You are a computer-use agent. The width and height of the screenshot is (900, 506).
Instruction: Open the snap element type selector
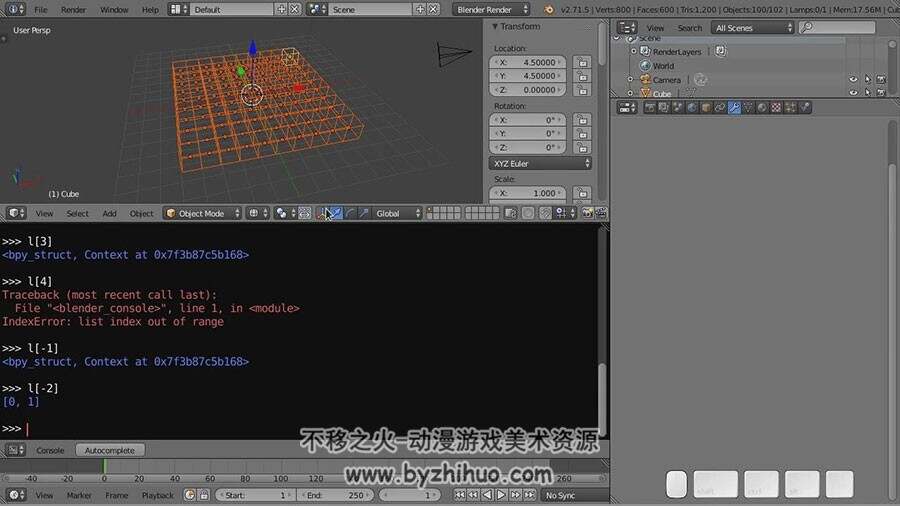pos(565,213)
